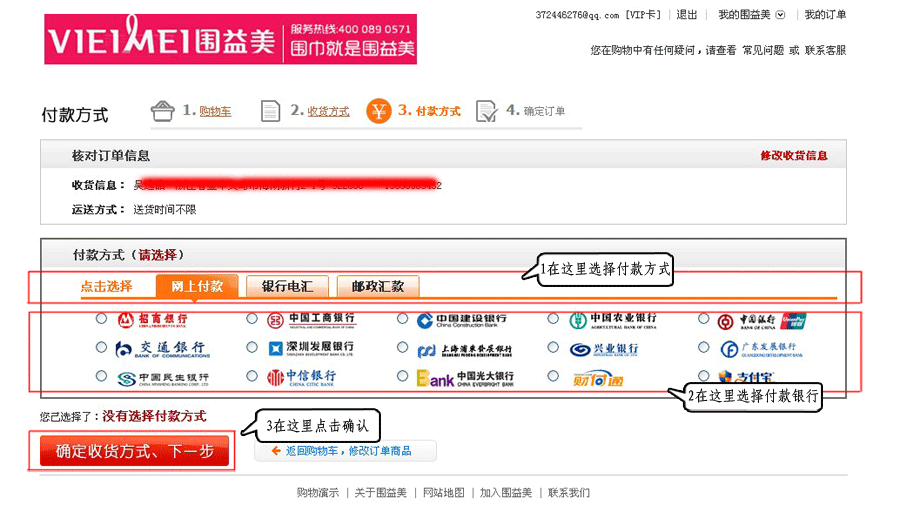Click the 中国银行 UnionPay logo
The width and height of the screenshot is (900, 506).
tap(762, 321)
